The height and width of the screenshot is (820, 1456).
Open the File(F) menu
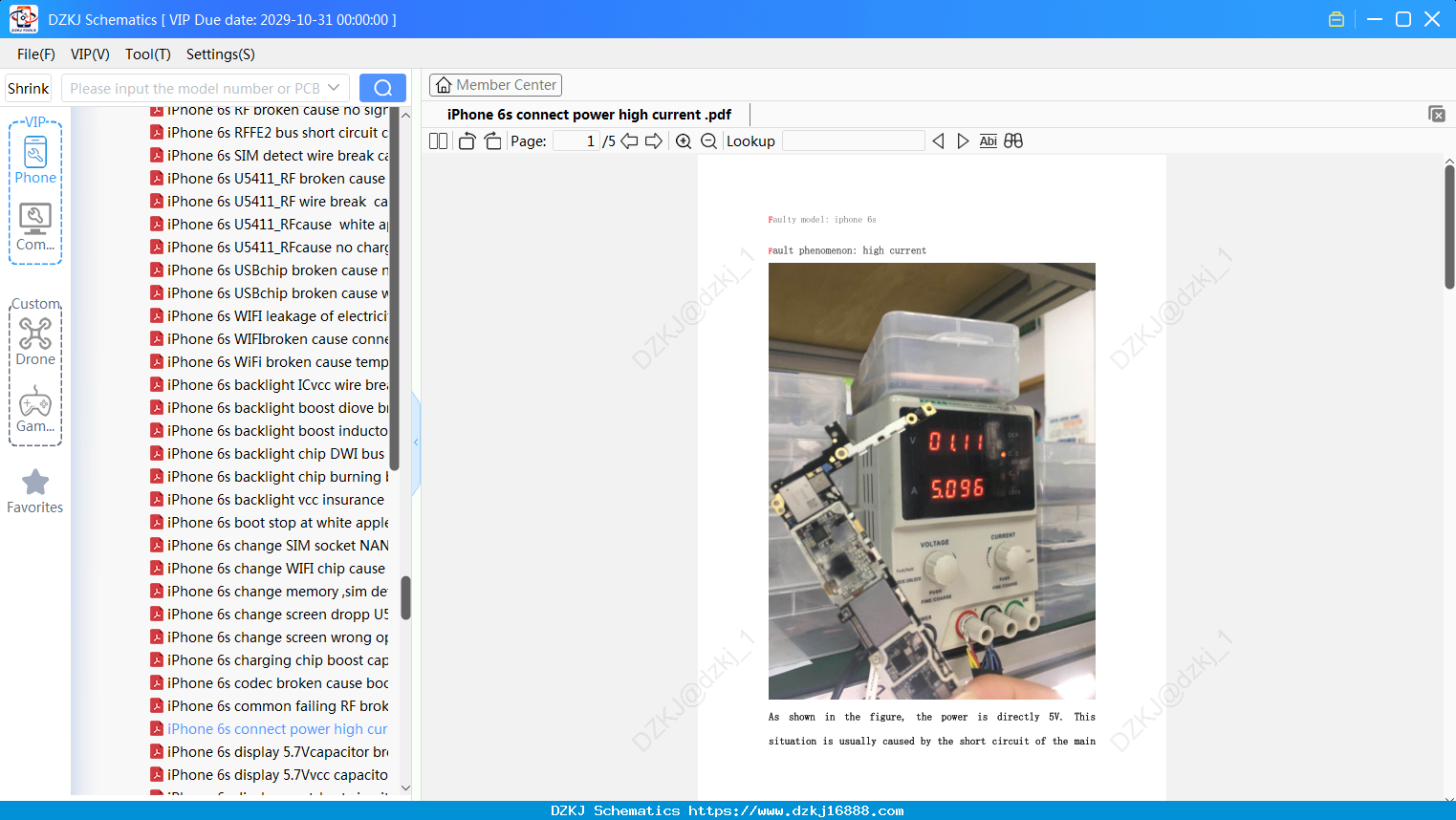coord(36,54)
